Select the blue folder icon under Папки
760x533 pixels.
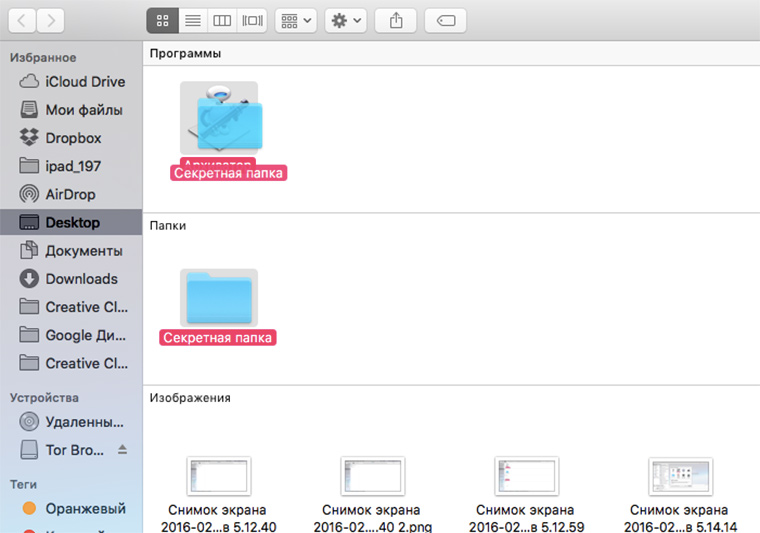[219, 298]
